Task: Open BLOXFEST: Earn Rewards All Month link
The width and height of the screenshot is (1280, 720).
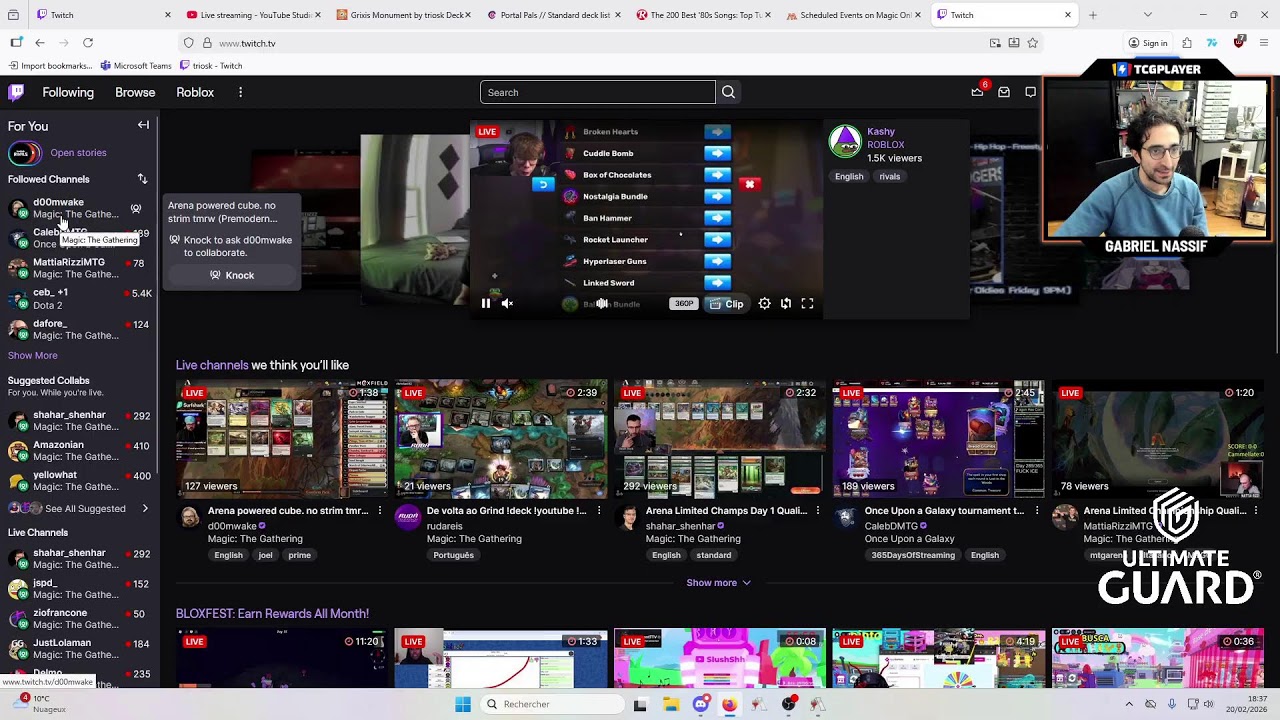Action: click(x=272, y=614)
